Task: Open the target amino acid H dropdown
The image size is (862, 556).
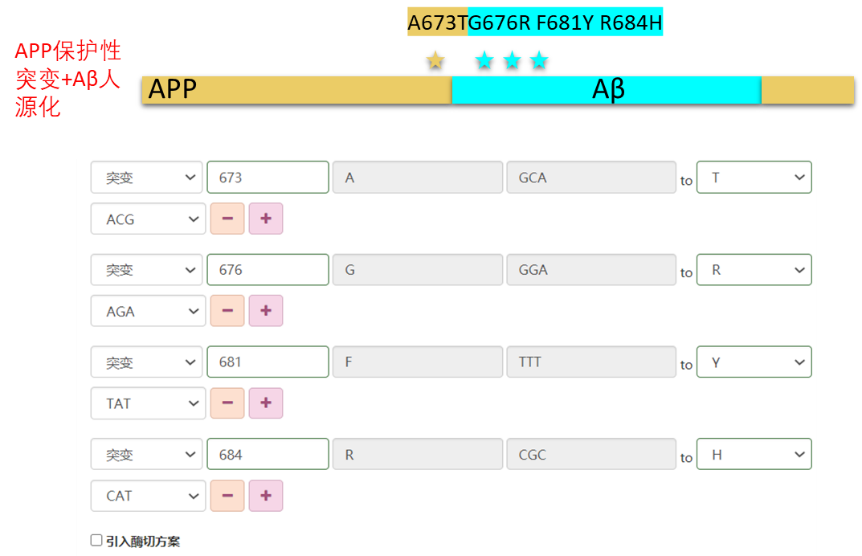Action: (x=753, y=454)
